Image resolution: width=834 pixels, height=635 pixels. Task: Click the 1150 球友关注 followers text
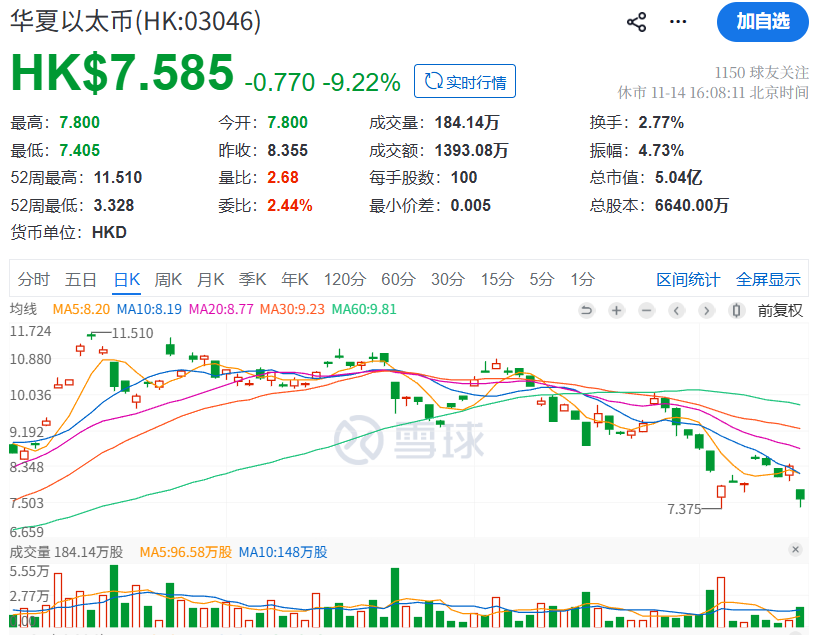tap(762, 72)
